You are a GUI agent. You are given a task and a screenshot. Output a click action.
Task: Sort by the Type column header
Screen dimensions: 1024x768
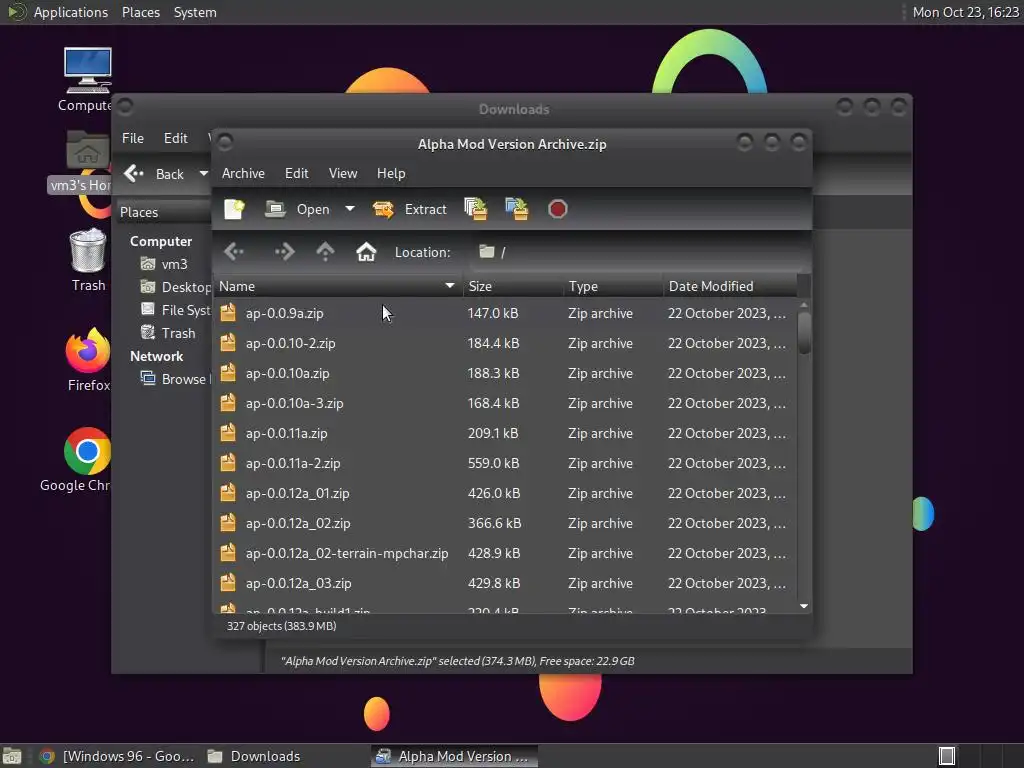coord(613,286)
